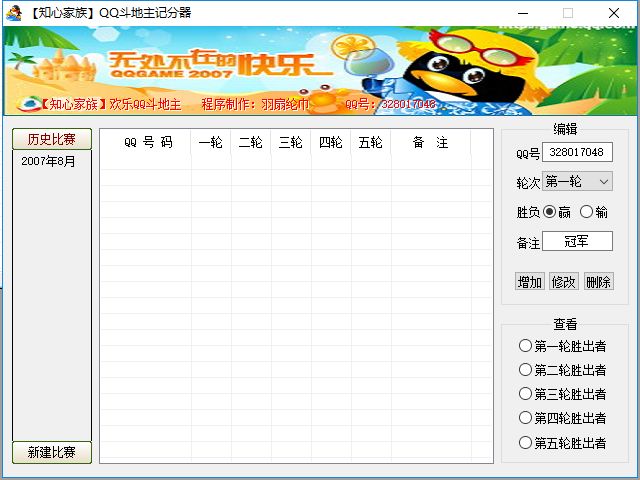This screenshot has height=480, width=640.
Task: Click the 四轮 column header
Action: (331, 142)
